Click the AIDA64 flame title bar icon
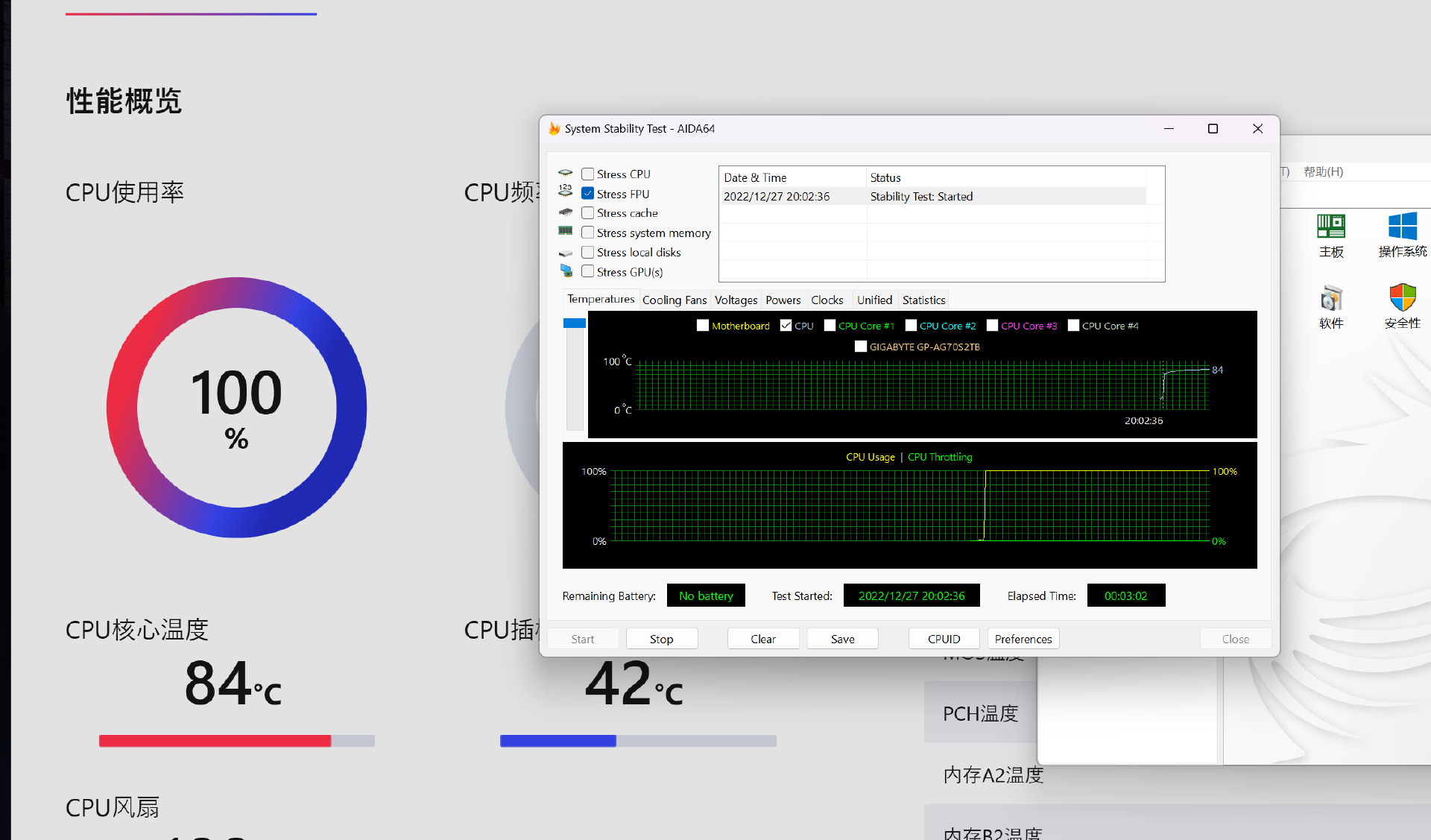 click(x=554, y=129)
